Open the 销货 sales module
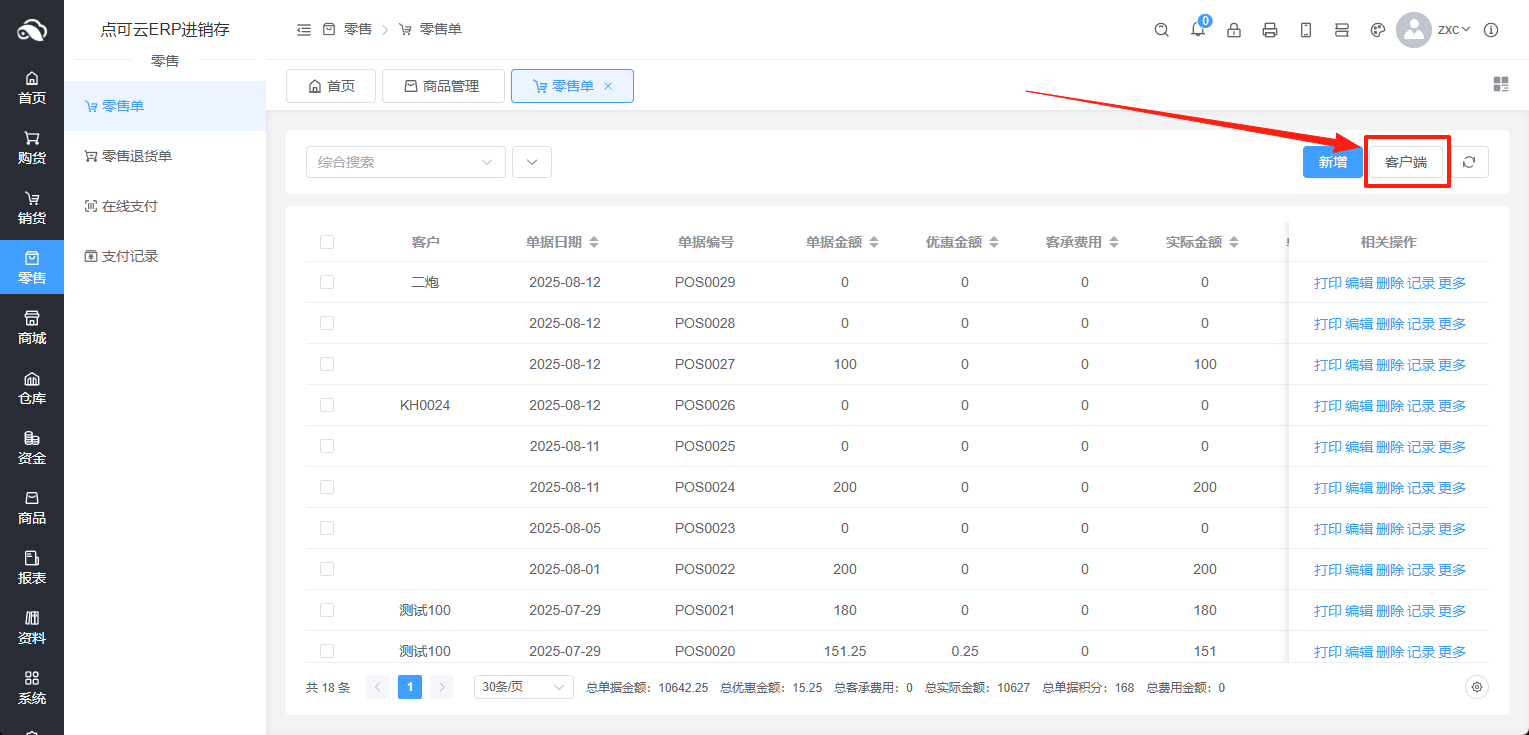Viewport: 1529px width, 735px height. [x=32, y=208]
